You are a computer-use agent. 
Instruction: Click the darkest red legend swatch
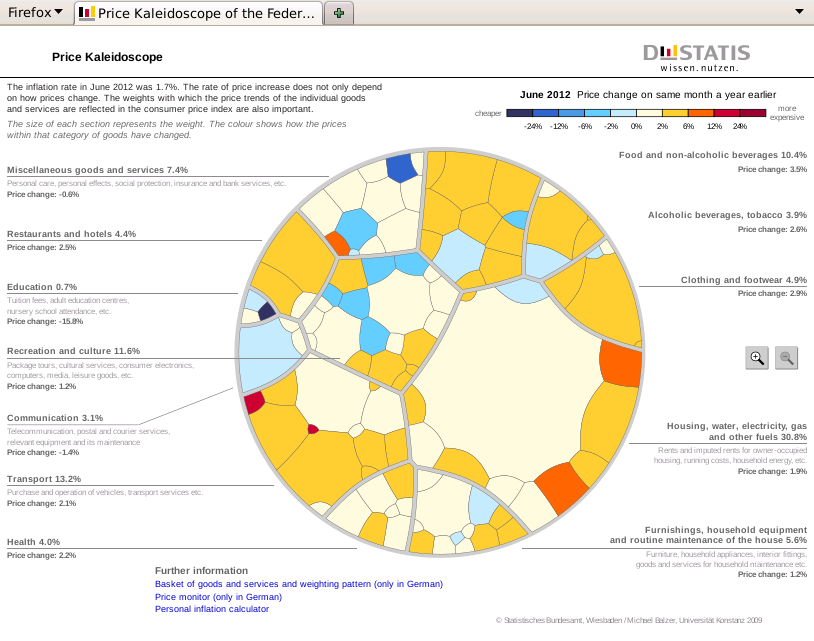click(x=753, y=113)
